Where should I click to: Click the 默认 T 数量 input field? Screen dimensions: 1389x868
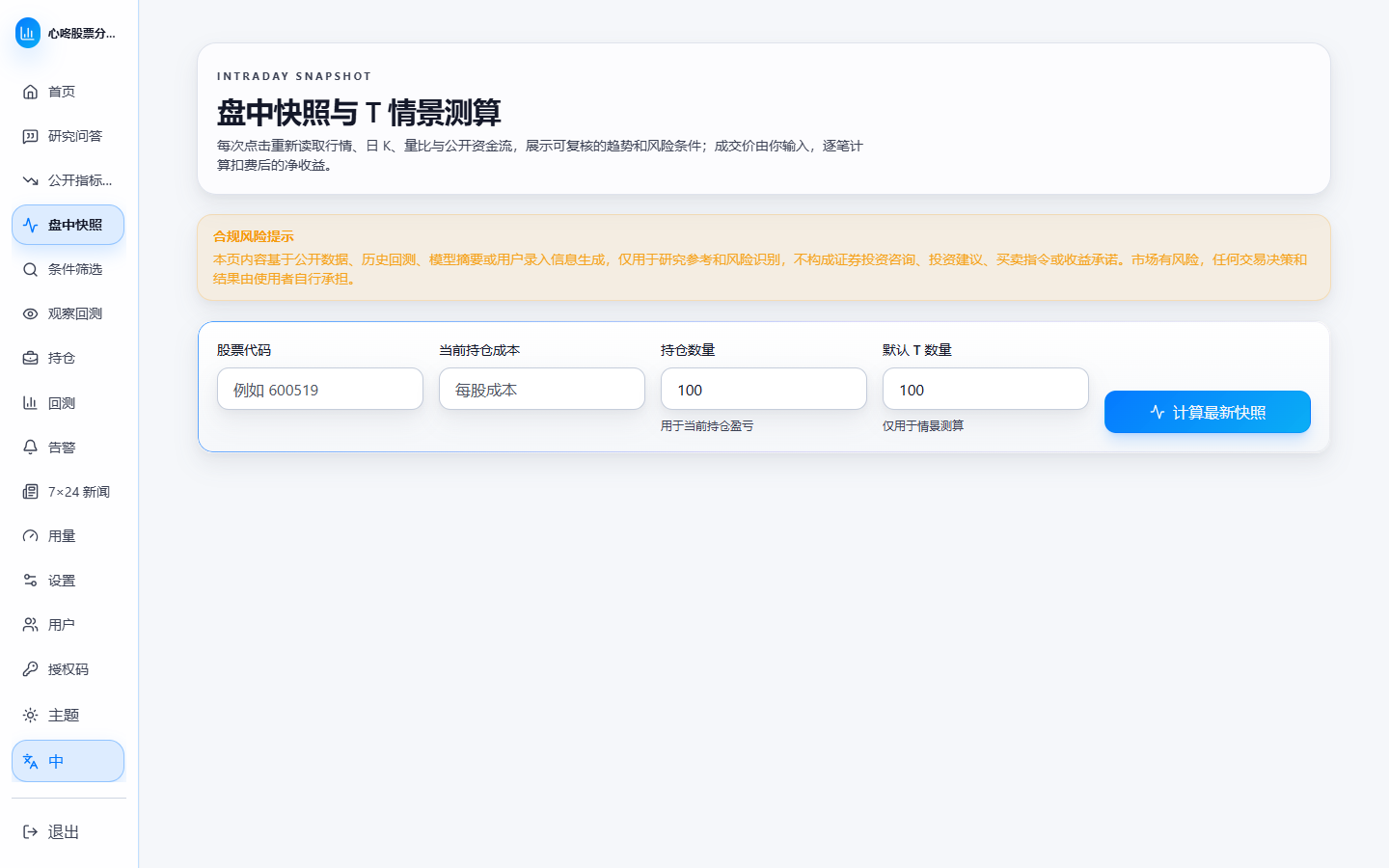(x=986, y=389)
